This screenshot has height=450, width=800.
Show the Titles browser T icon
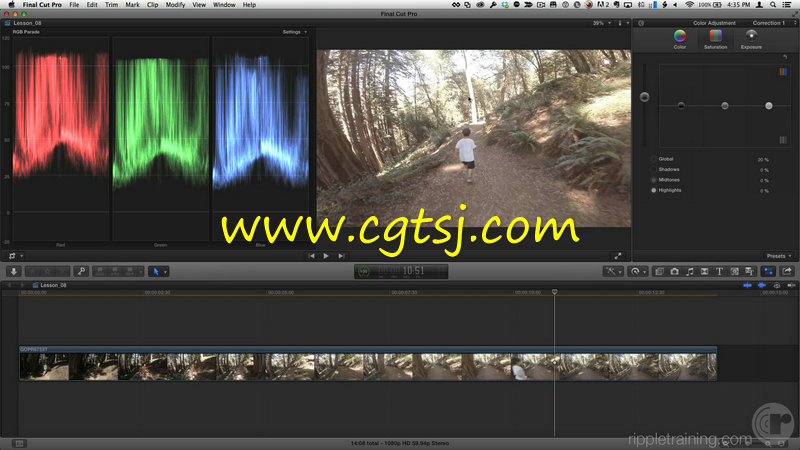(719, 271)
